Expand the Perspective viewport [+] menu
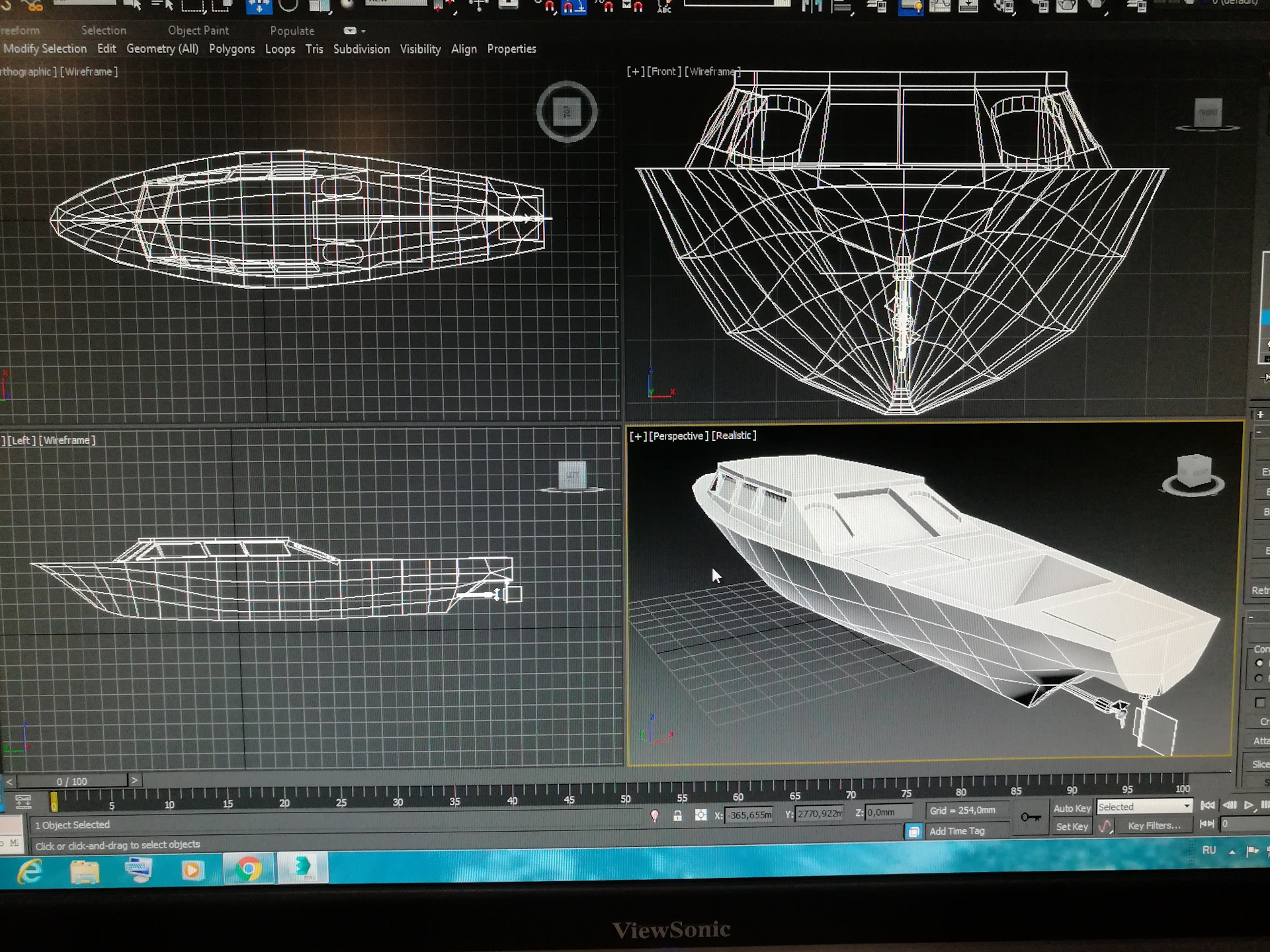1270x952 pixels. coord(637,436)
